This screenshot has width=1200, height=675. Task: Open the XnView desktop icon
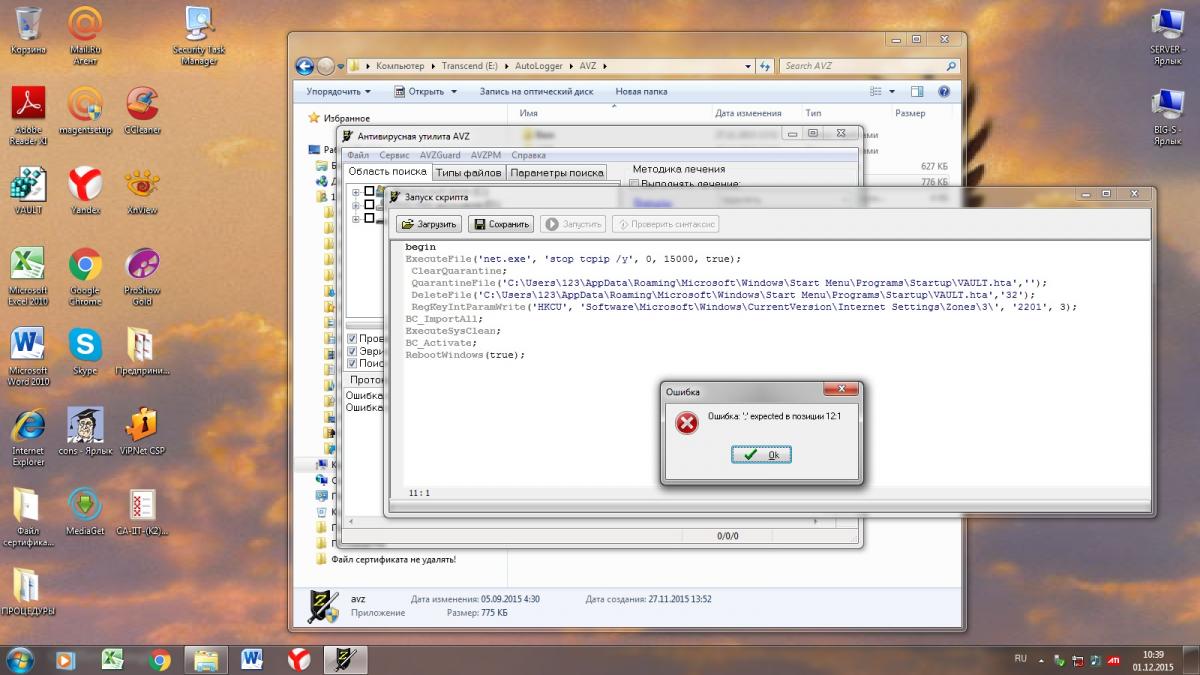tap(142, 191)
